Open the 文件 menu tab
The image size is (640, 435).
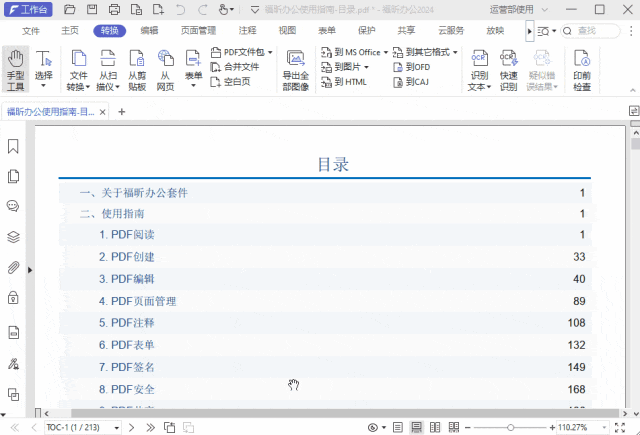point(31,31)
